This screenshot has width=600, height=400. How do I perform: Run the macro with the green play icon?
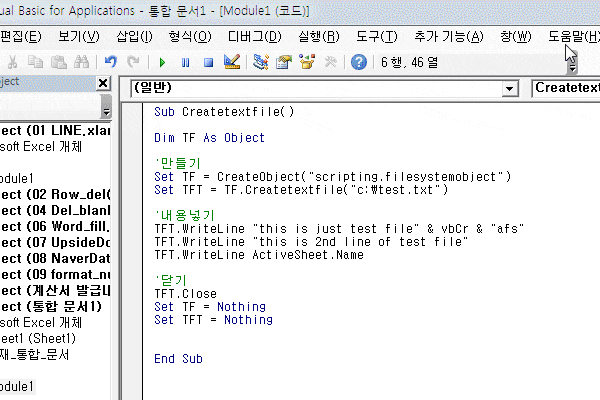[x=162, y=62]
